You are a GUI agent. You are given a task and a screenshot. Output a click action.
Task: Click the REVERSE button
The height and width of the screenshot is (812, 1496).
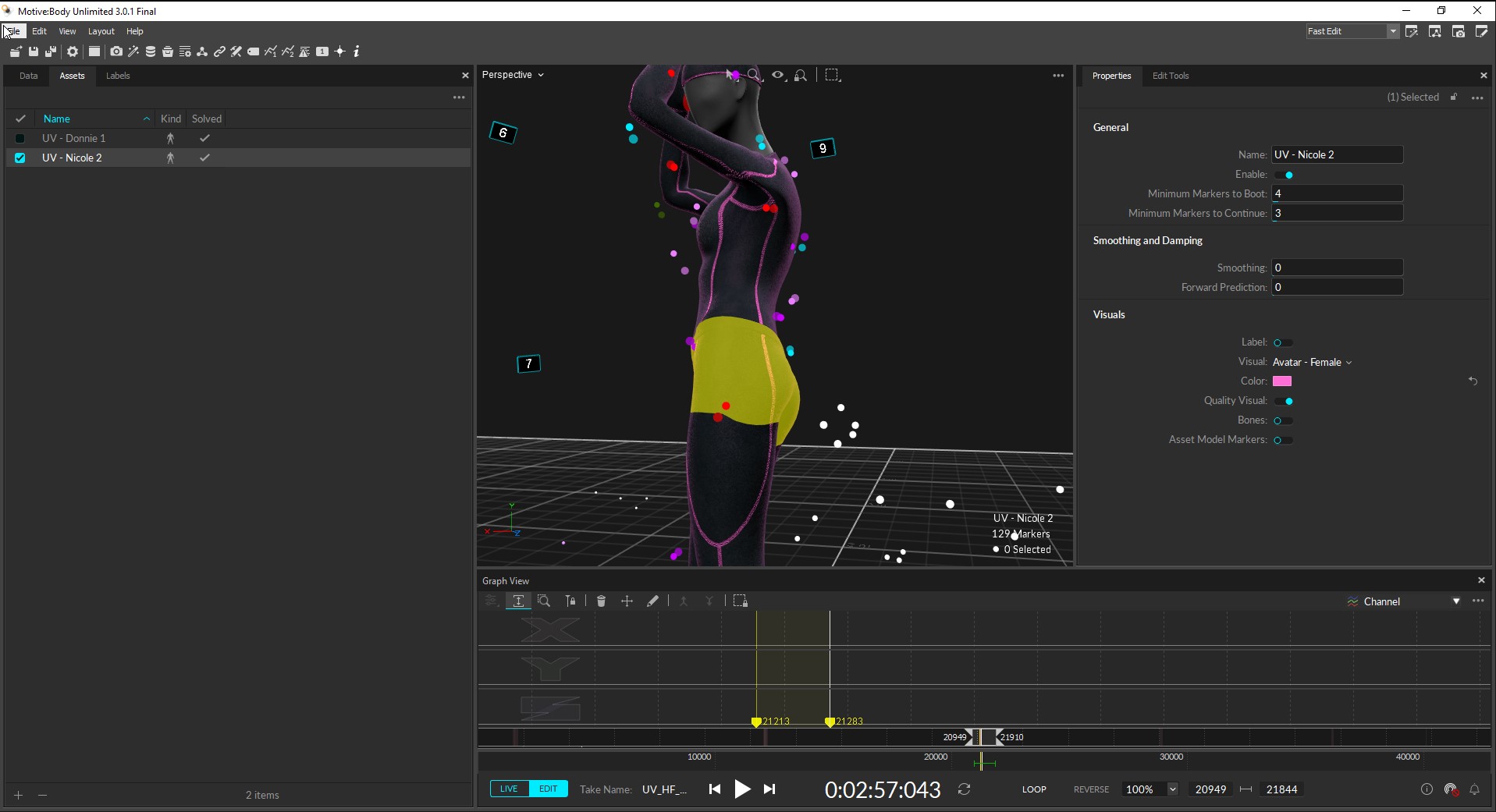(1091, 789)
